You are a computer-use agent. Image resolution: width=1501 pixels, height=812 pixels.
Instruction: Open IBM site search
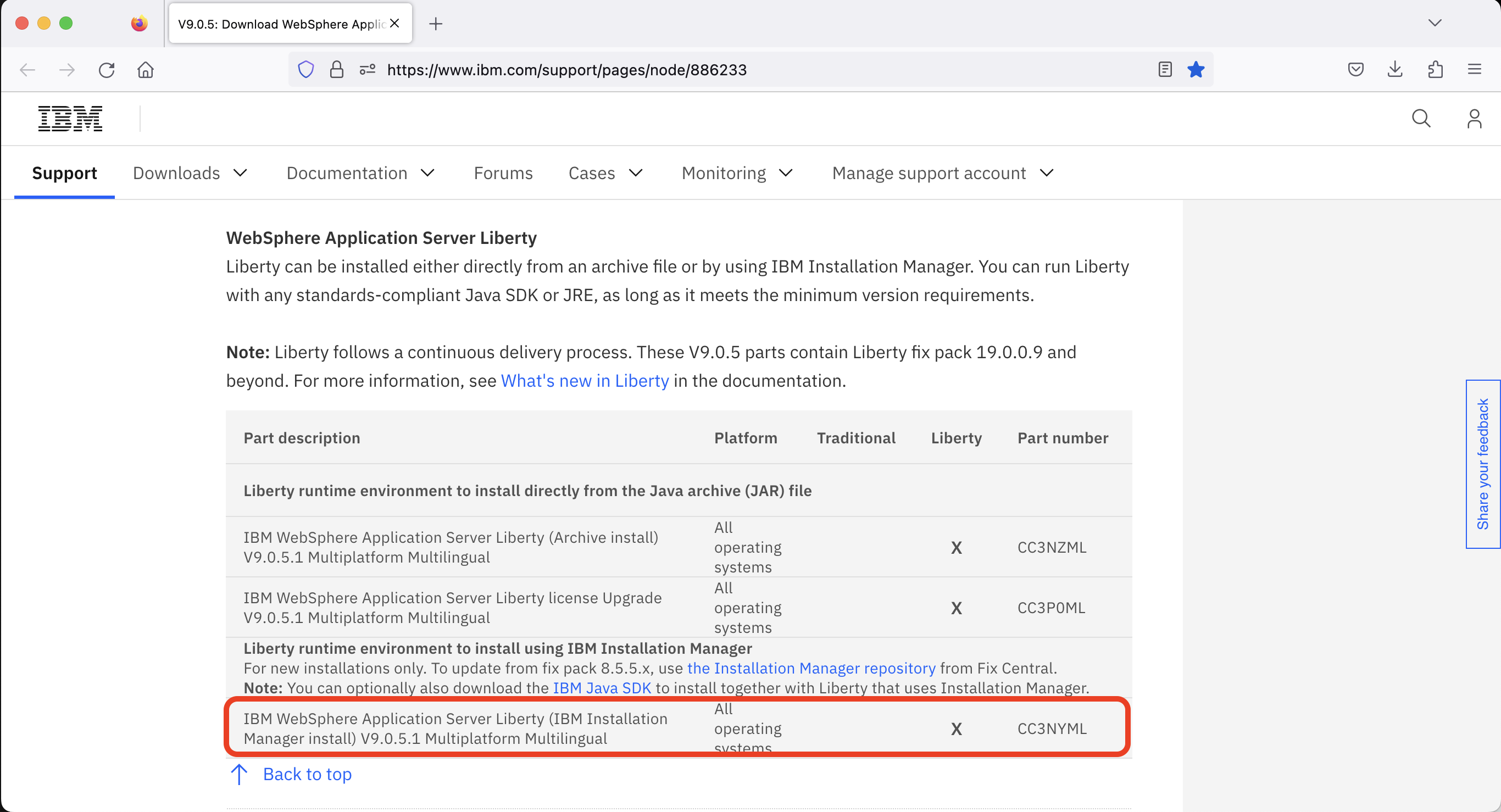(x=1422, y=118)
